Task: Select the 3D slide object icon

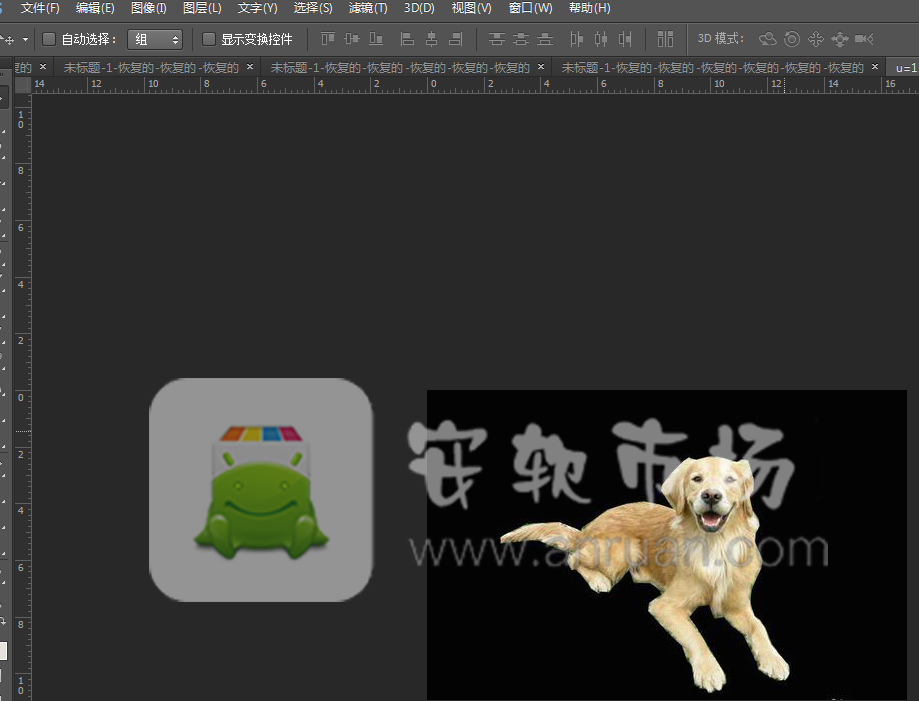Action: 839,39
